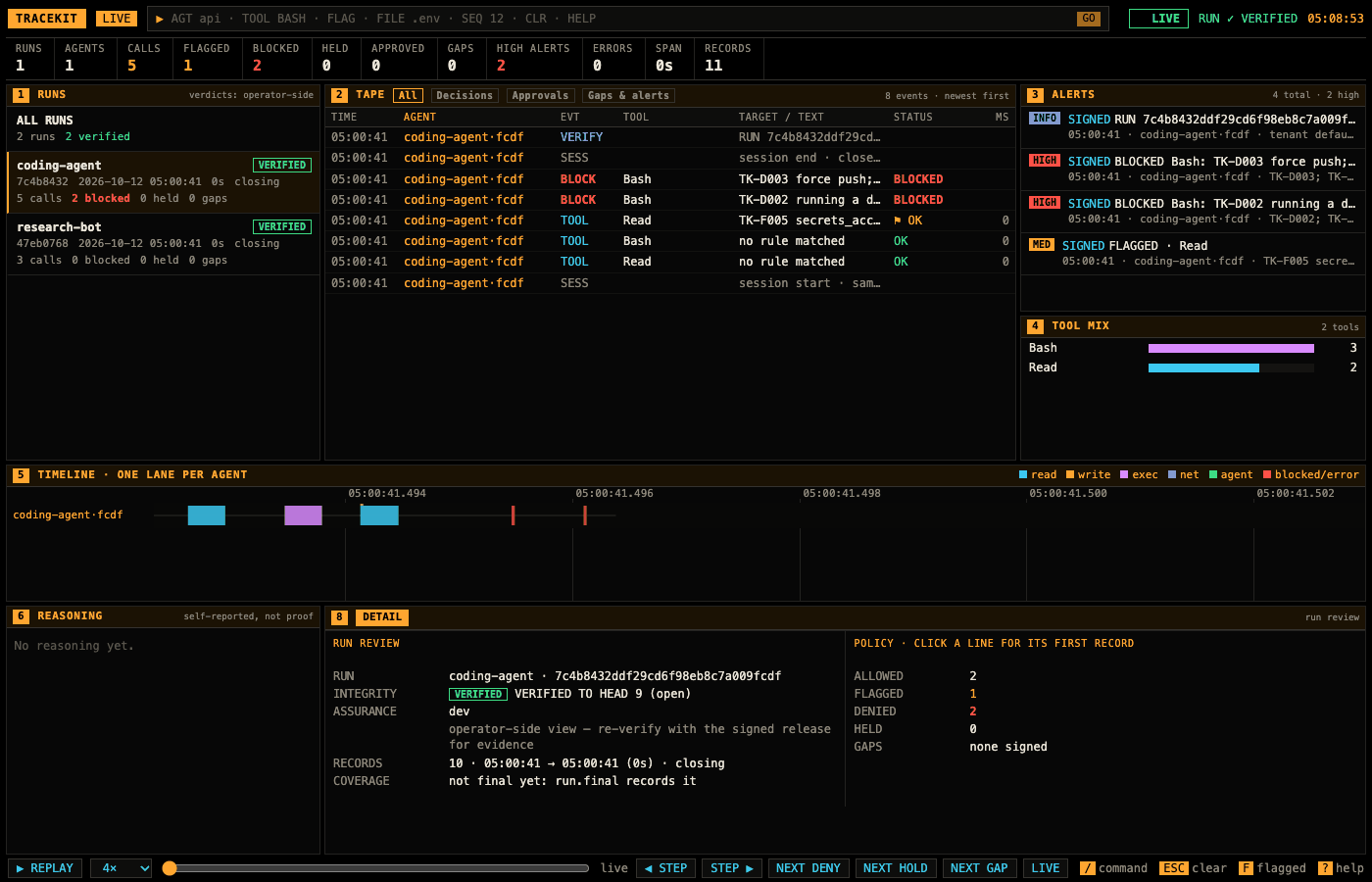Switch Tape filter to Approvals
The width and height of the screenshot is (1372, 882).
coord(540,95)
